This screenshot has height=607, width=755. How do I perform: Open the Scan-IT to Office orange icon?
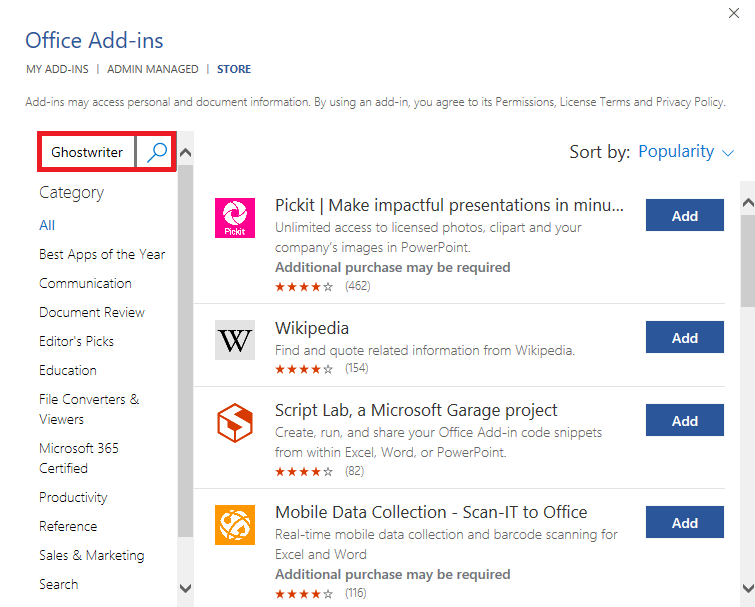235,525
